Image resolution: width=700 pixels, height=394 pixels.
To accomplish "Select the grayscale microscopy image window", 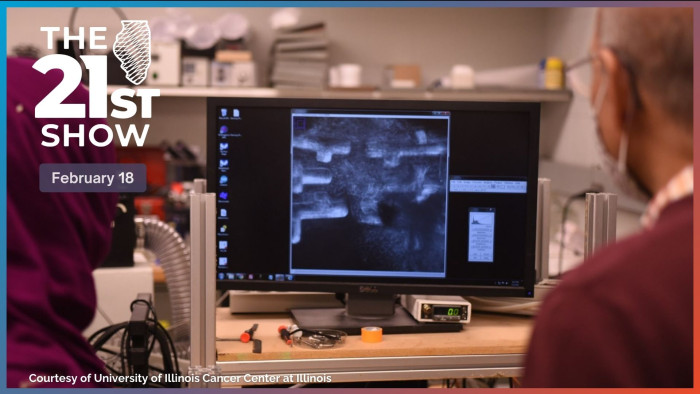I will point(369,193).
